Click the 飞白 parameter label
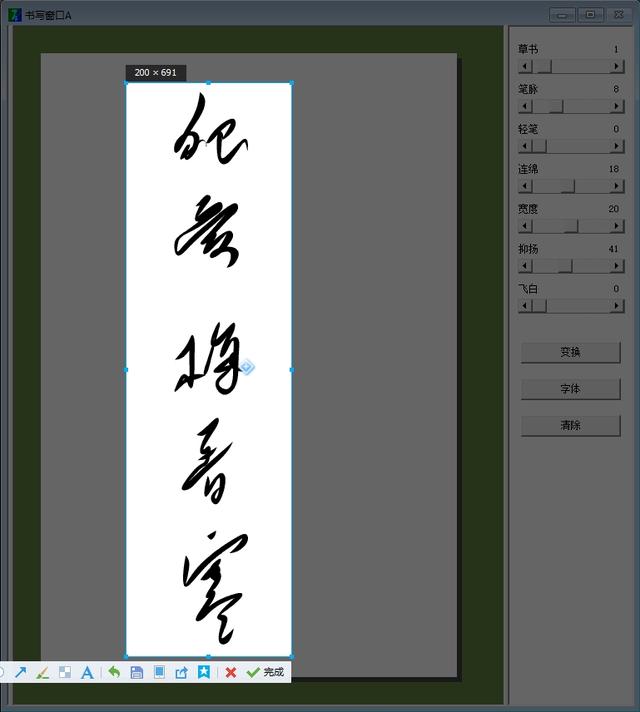The width and height of the screenshot is (640, 712). pyautogui.click(x=528, y=289)
